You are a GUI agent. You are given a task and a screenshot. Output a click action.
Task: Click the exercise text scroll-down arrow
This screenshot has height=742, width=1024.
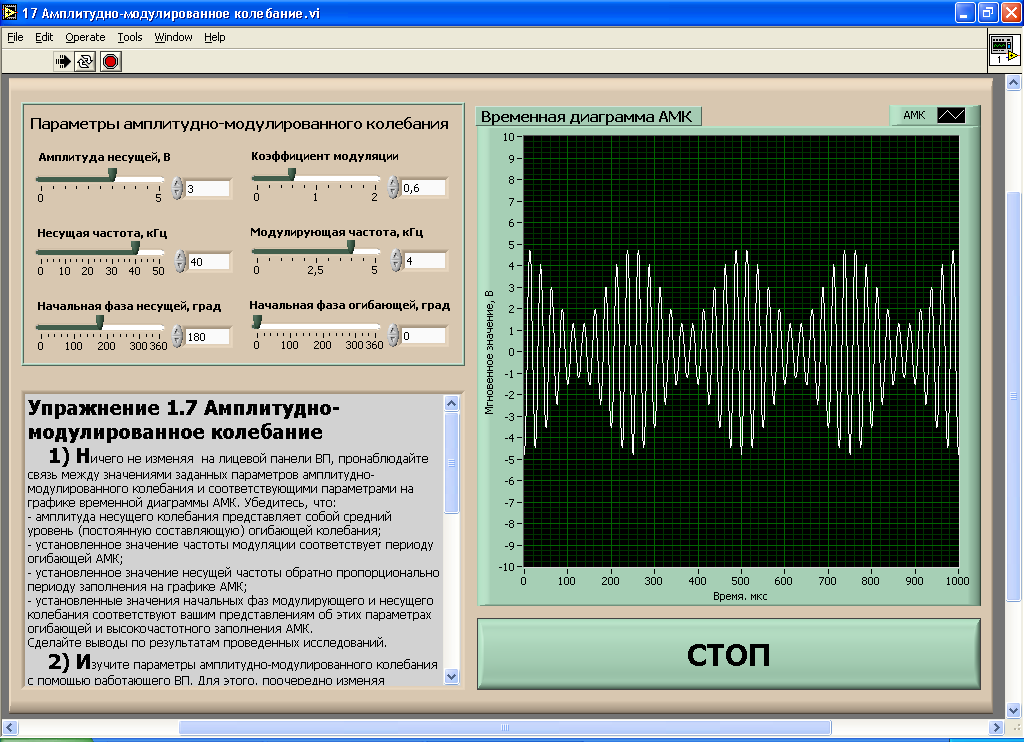point(451,676)
